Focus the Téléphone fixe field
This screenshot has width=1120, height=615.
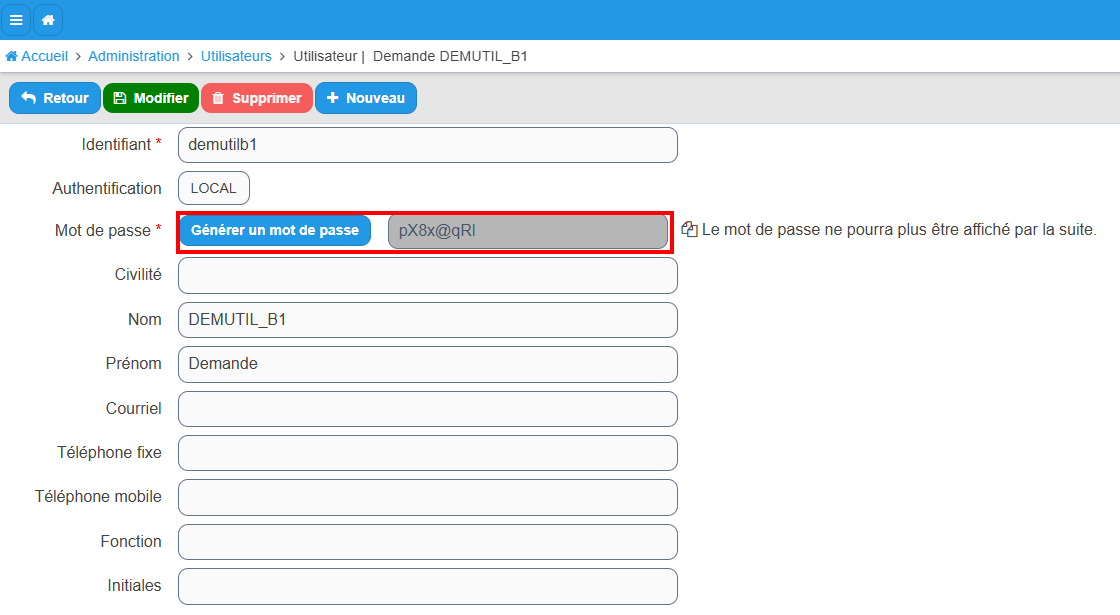428,453
